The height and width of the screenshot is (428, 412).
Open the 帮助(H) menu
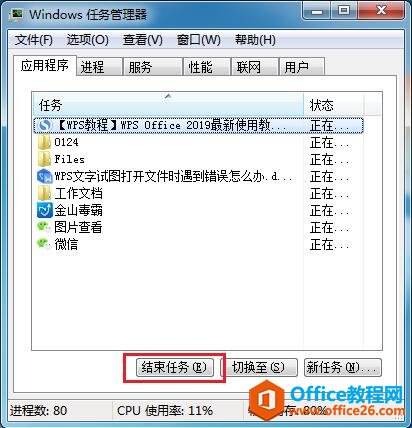(x=255, y=40)
